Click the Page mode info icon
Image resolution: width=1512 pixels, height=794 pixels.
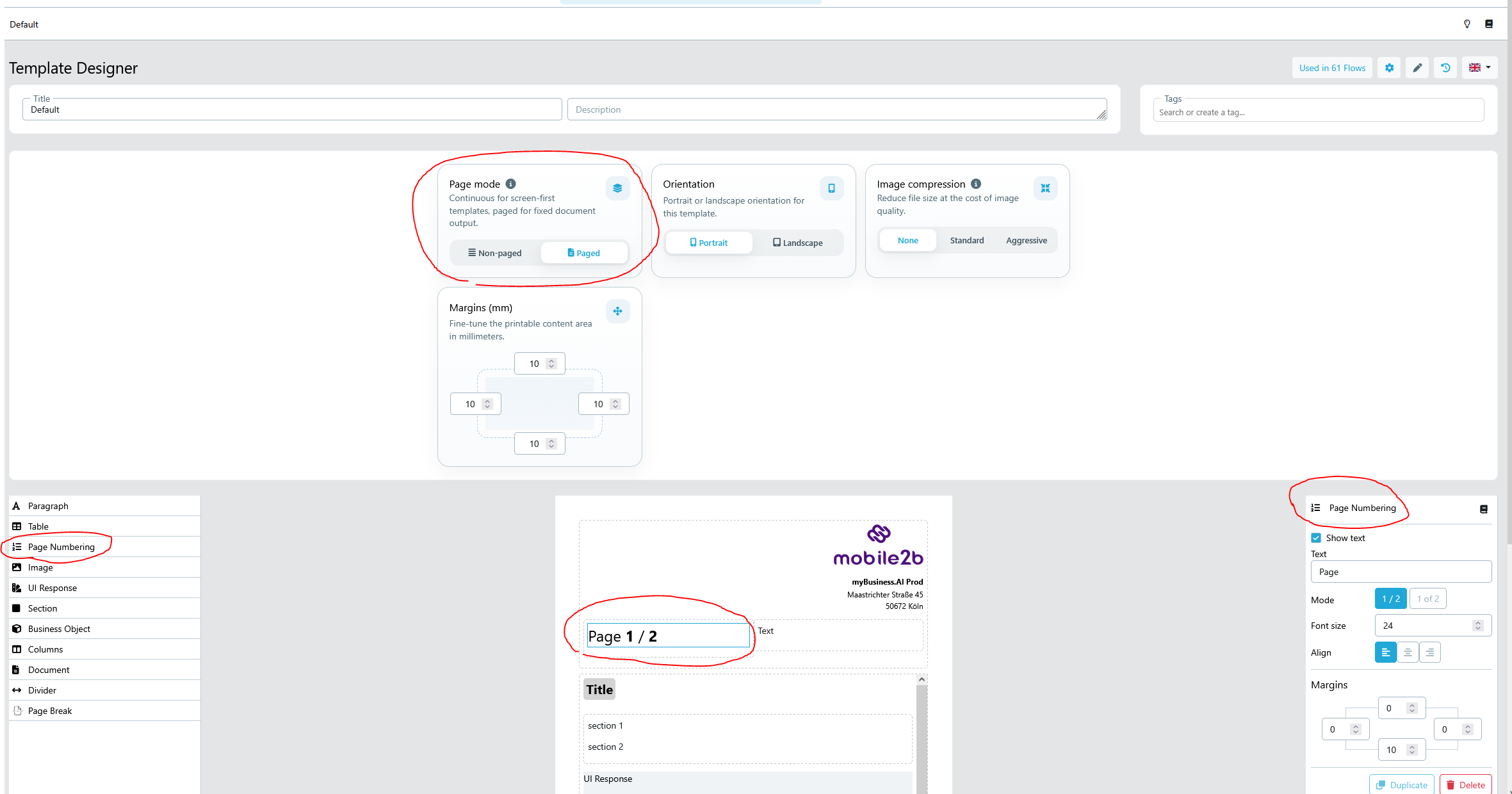point(510,184)
